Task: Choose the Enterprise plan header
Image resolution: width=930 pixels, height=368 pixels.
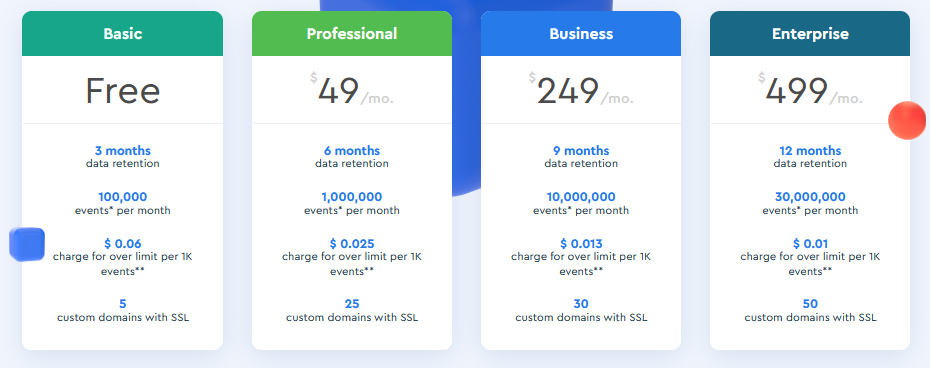Action: coord(810,34)
